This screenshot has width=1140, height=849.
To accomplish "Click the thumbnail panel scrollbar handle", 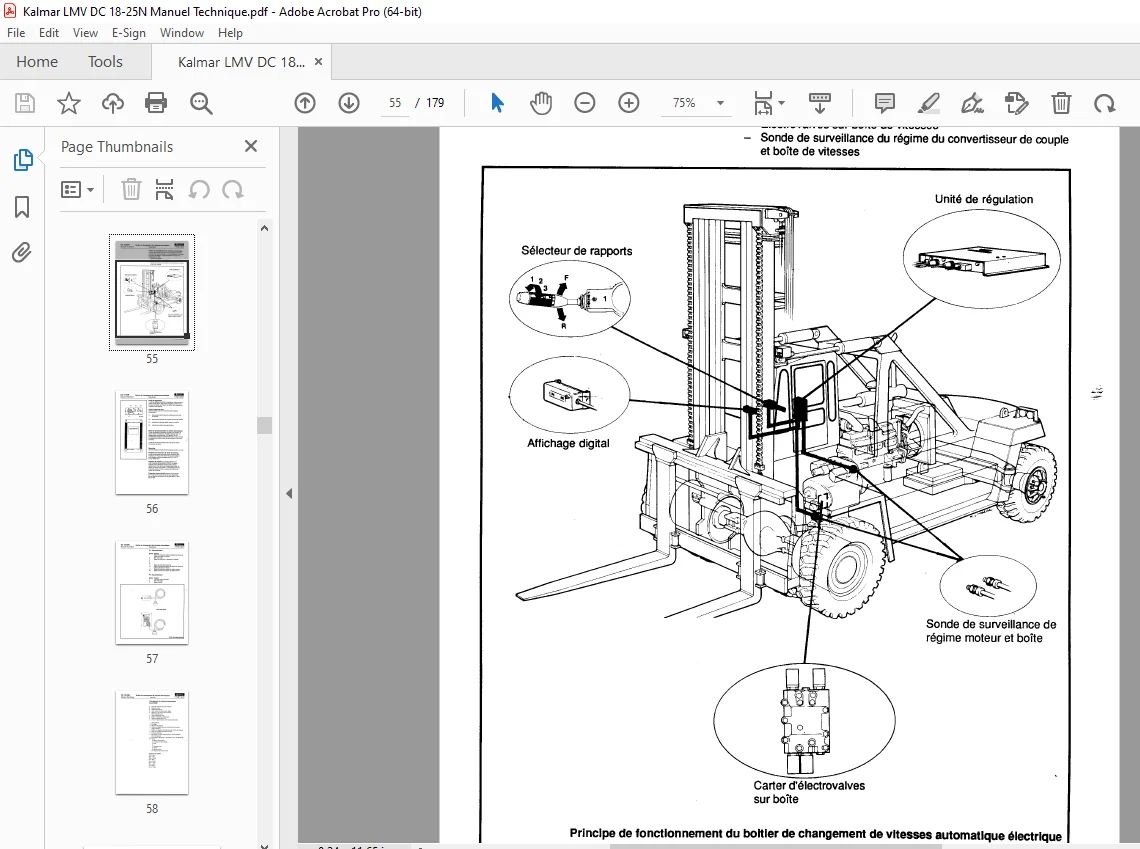I will (x=265, y=425).
